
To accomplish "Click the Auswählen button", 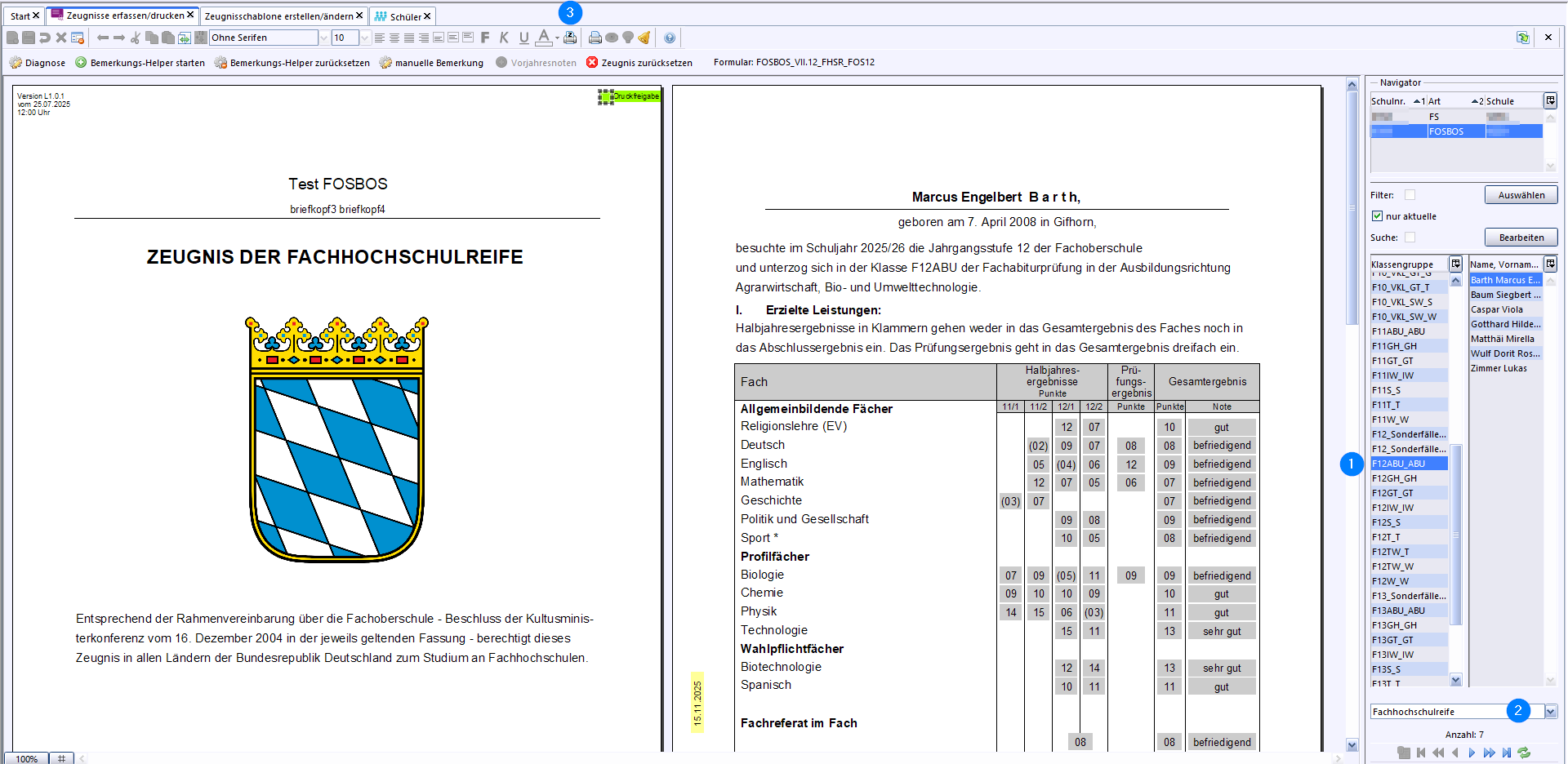I will (1521, 195).
